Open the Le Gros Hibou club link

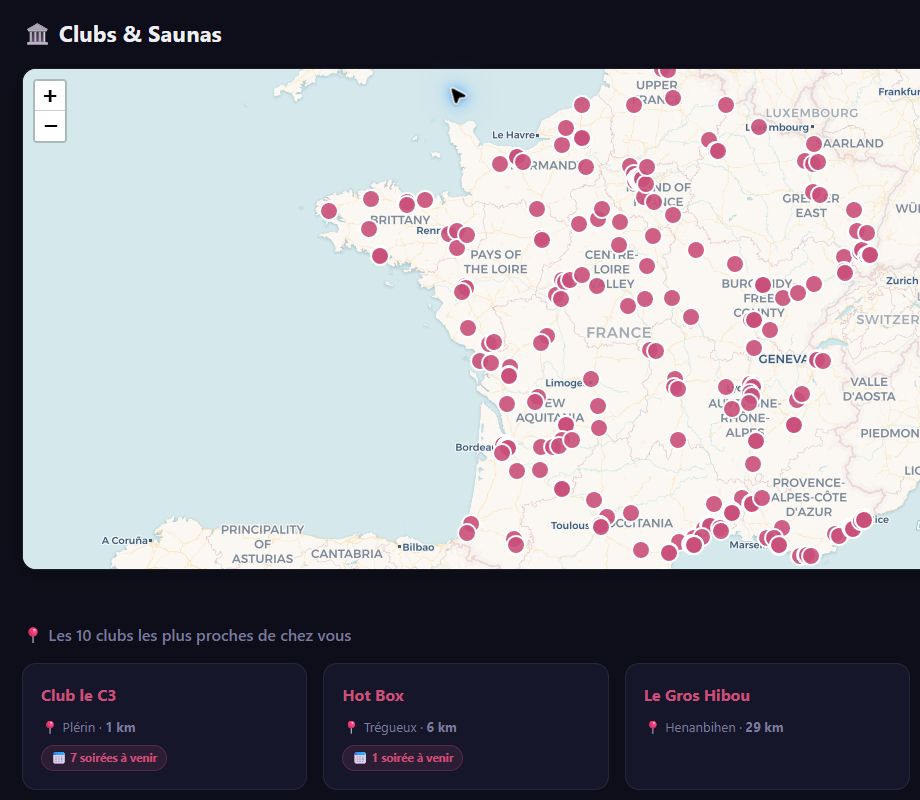(x=697, y=696)
